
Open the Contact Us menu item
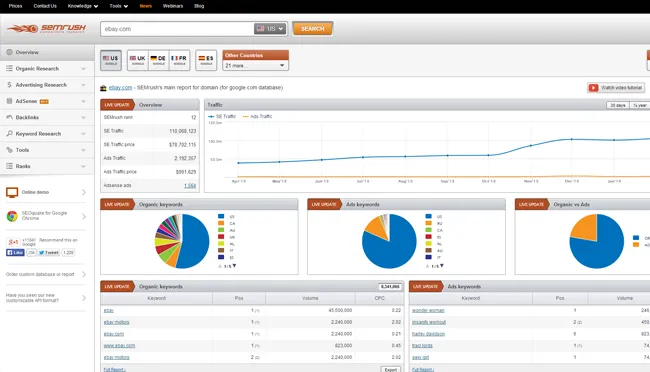[45, 6]
